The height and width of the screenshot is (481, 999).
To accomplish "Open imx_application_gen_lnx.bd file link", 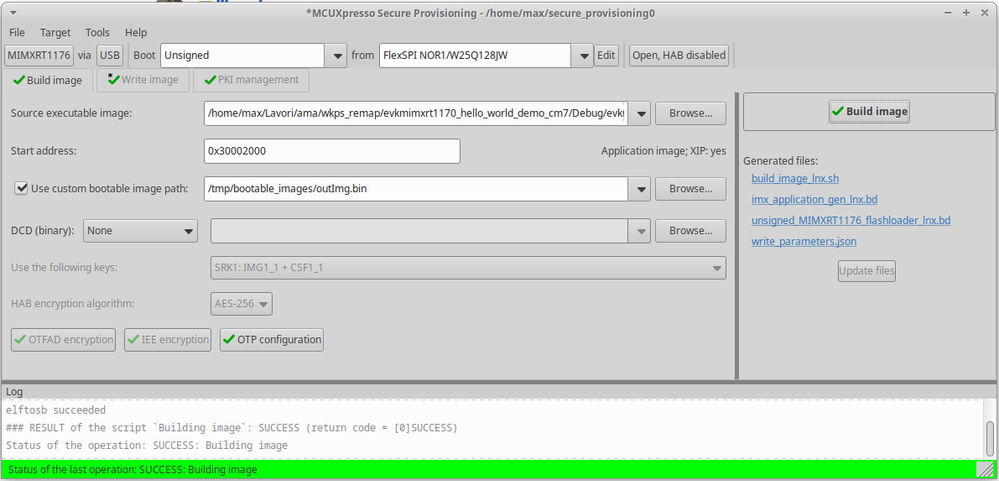I will click(x=814, y=199).
